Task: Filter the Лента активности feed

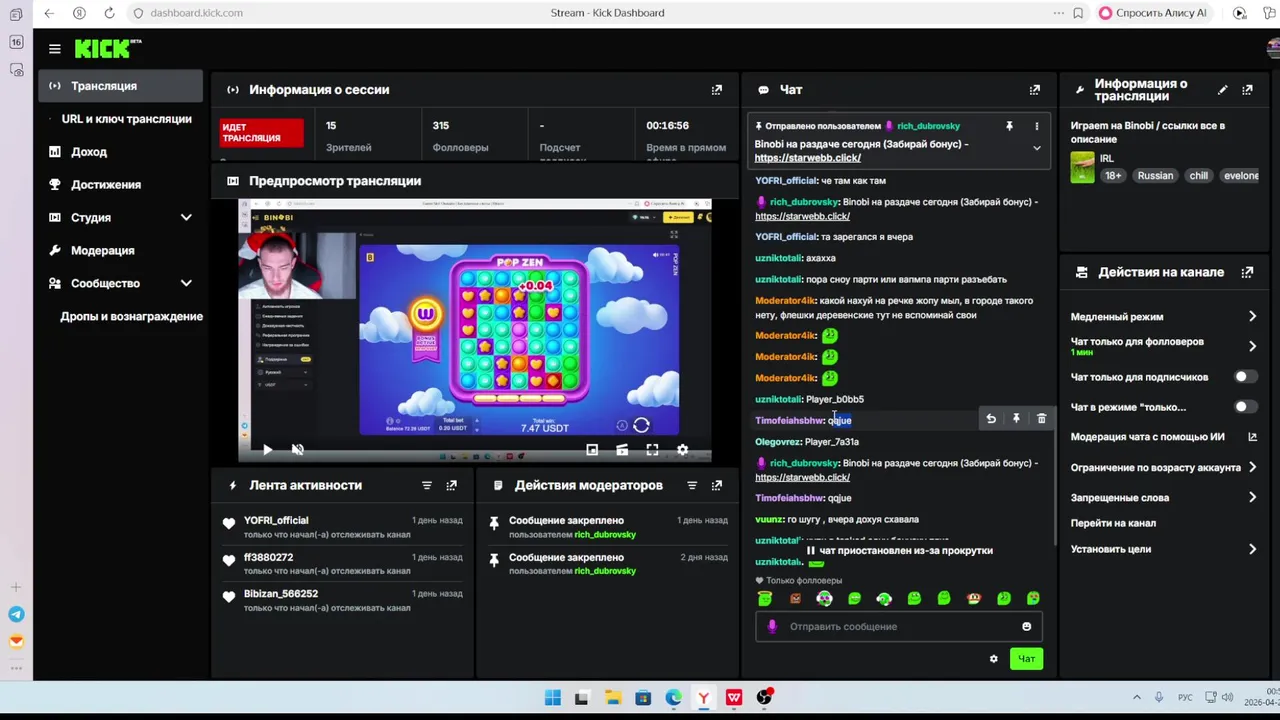Action: point(427,485)
